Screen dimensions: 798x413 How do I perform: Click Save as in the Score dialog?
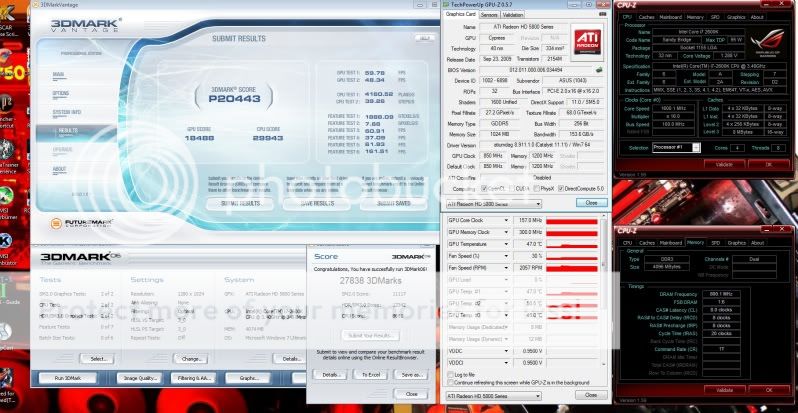(411, 375)
